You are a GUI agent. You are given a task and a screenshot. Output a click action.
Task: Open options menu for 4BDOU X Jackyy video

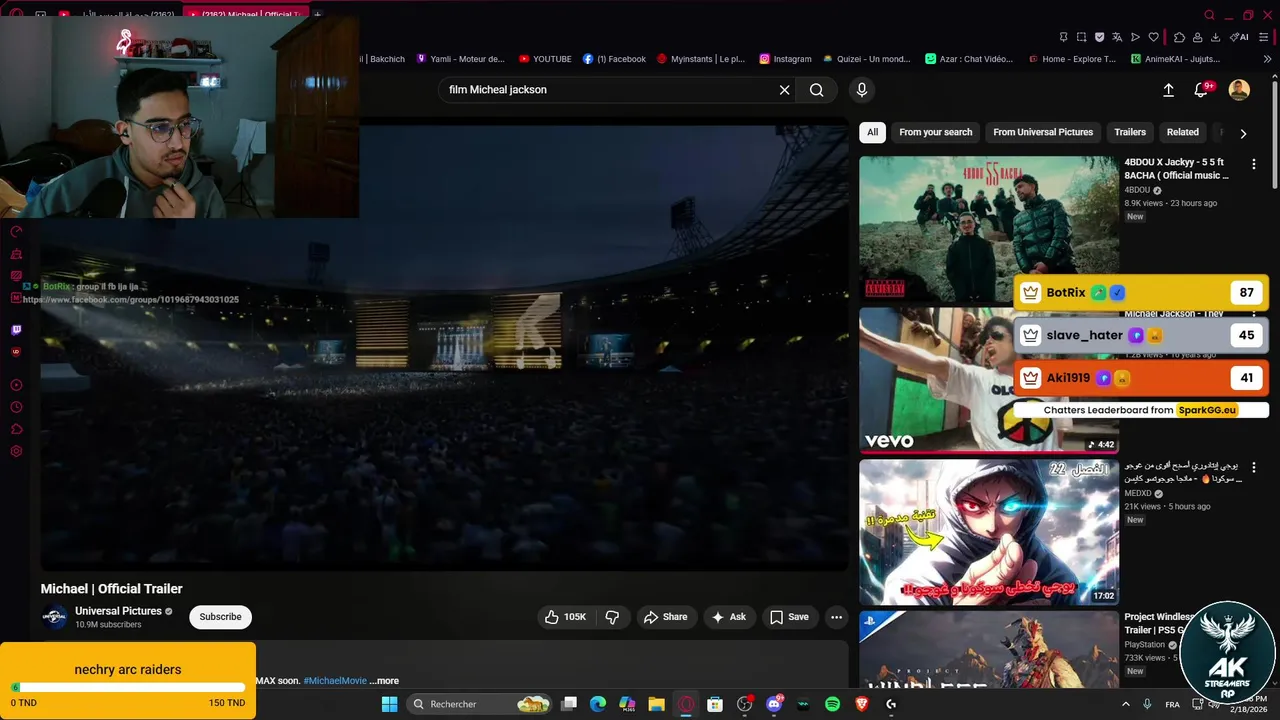point(1253,164)
